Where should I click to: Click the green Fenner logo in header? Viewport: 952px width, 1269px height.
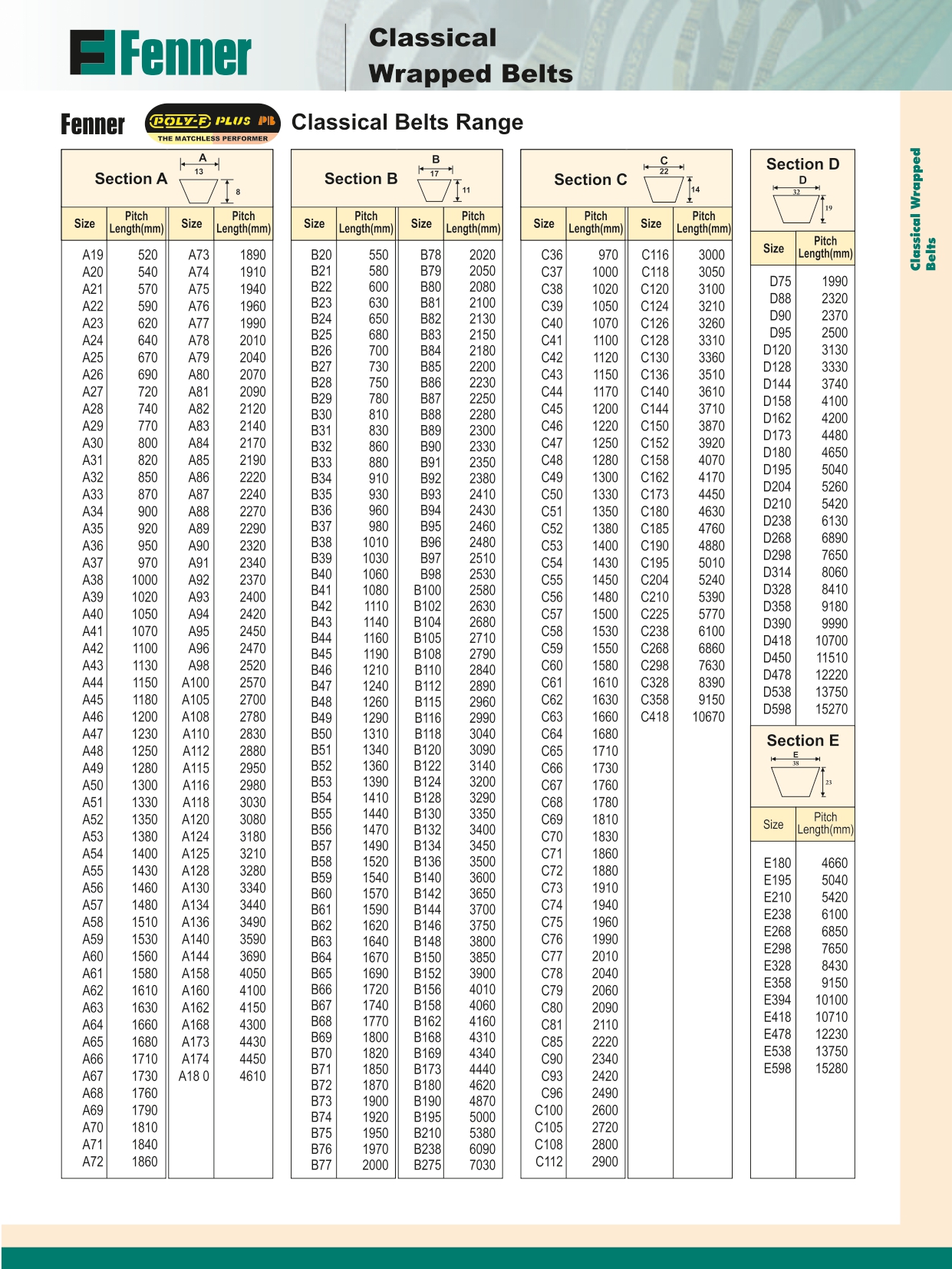160,54
